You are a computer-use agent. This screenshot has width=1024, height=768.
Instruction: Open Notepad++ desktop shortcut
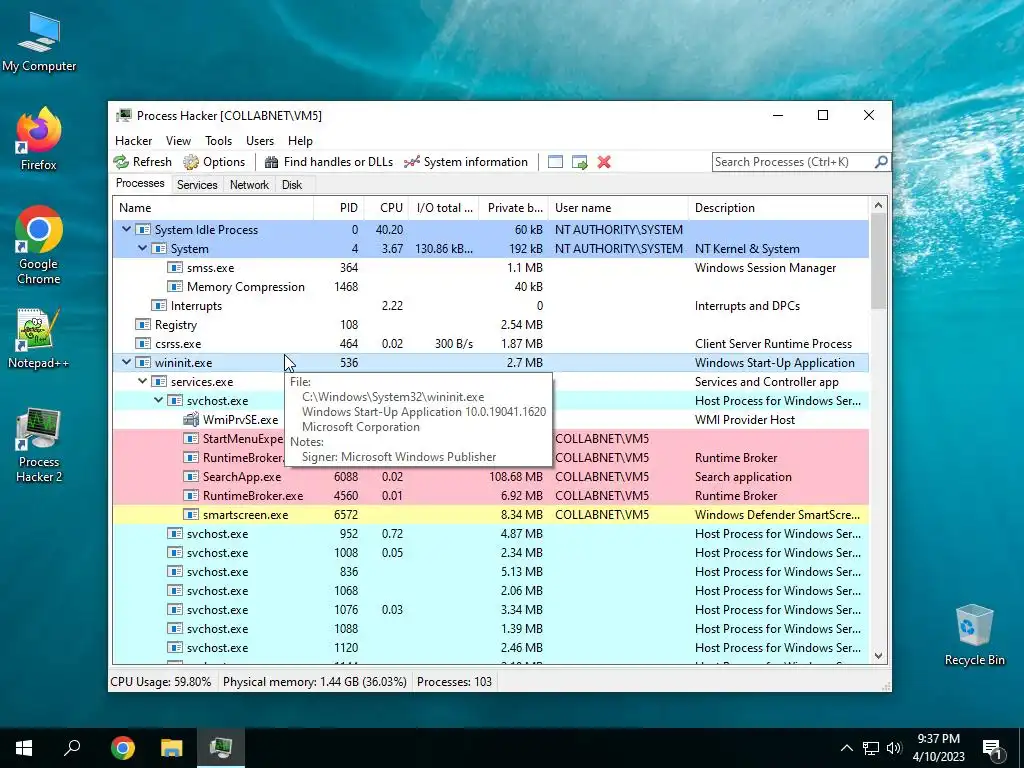[x=39, y=339]
